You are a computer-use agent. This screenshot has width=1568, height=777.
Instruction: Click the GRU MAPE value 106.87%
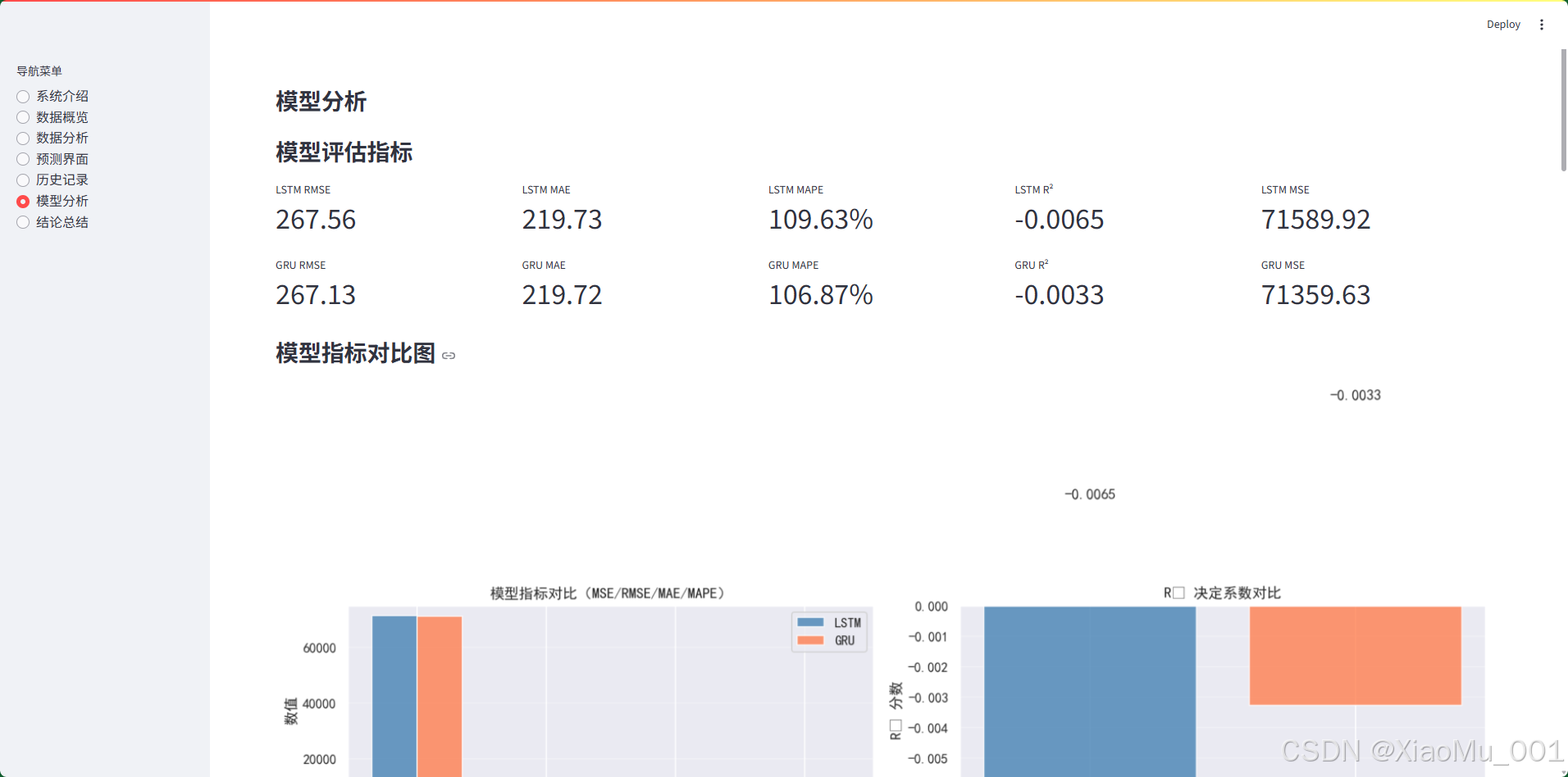pos(821,295)
